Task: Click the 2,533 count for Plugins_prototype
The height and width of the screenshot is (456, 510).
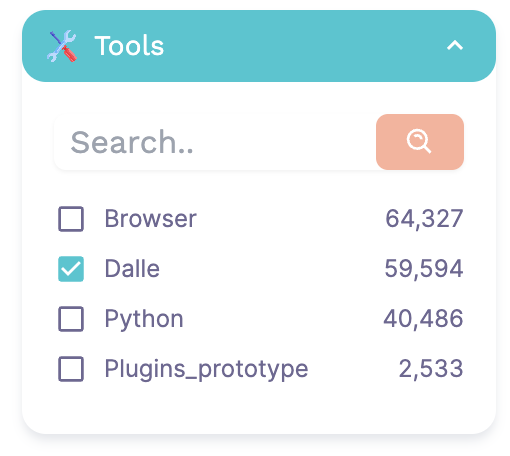Action: click(x=431, y=369)
